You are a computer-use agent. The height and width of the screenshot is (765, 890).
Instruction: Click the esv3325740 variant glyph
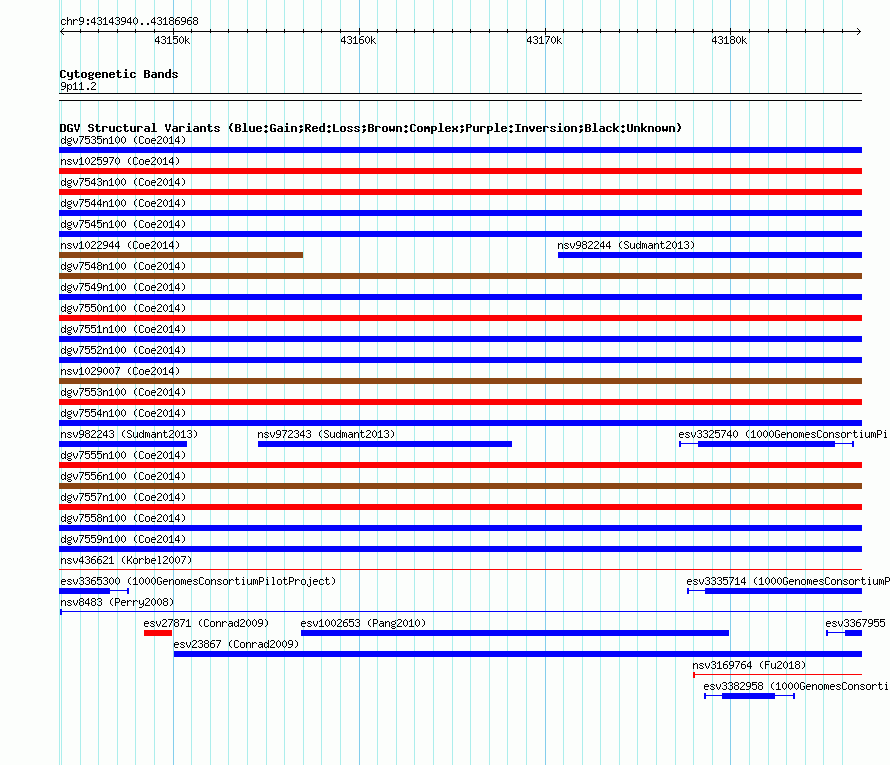[x=766, y=444]
